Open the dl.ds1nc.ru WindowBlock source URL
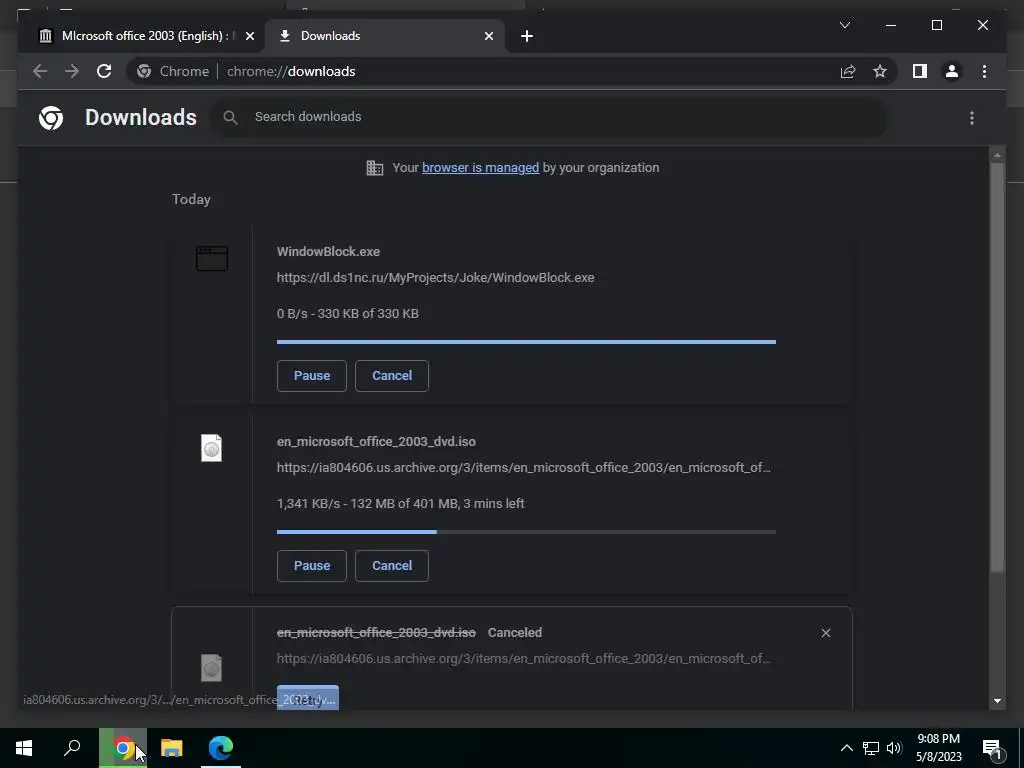Viewport: 1024px width, 768px height. (x=435, y=278)
